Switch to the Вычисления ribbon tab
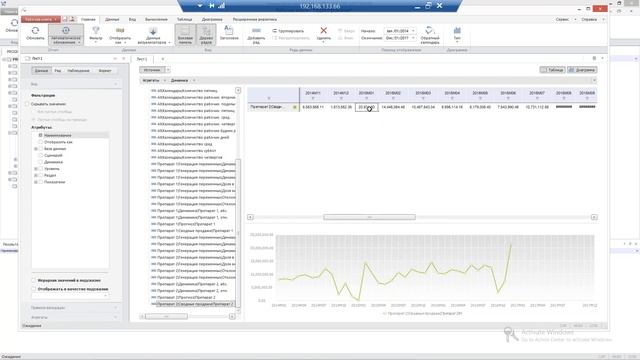640x360 pixels. [156, 19]
